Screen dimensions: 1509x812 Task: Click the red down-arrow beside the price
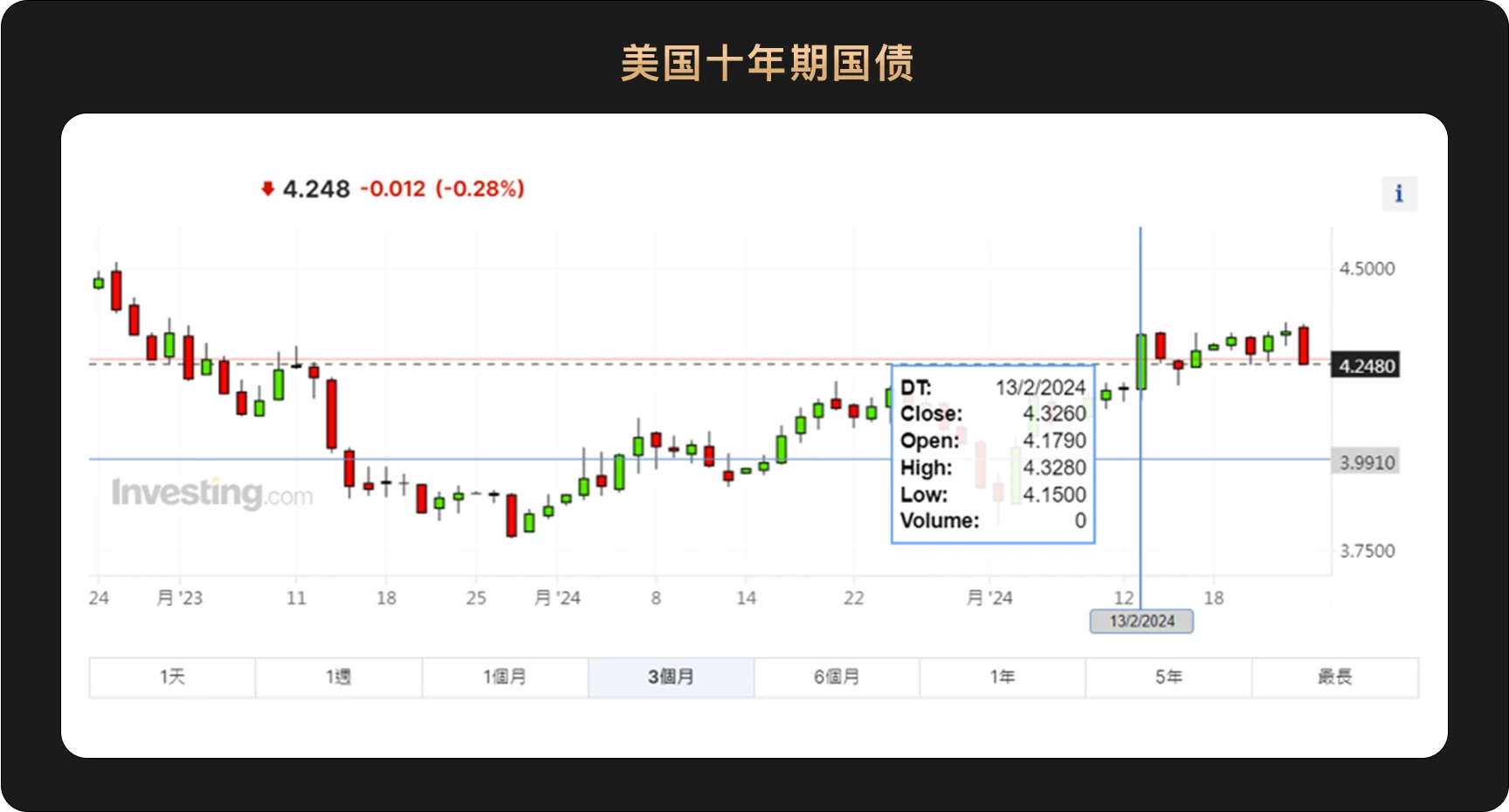(267, 189)
